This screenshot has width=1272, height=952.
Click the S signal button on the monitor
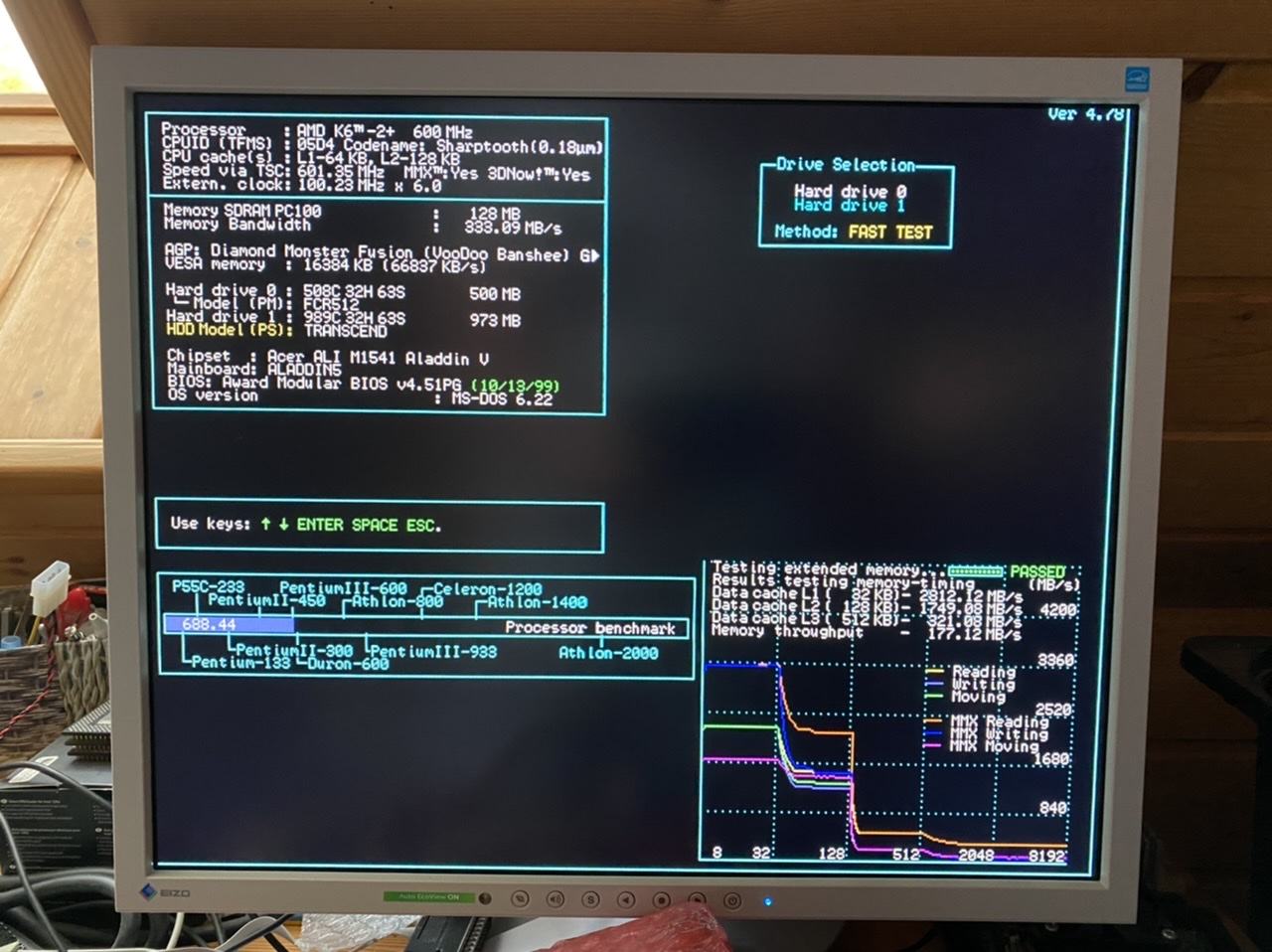click(x=590, y=899)
